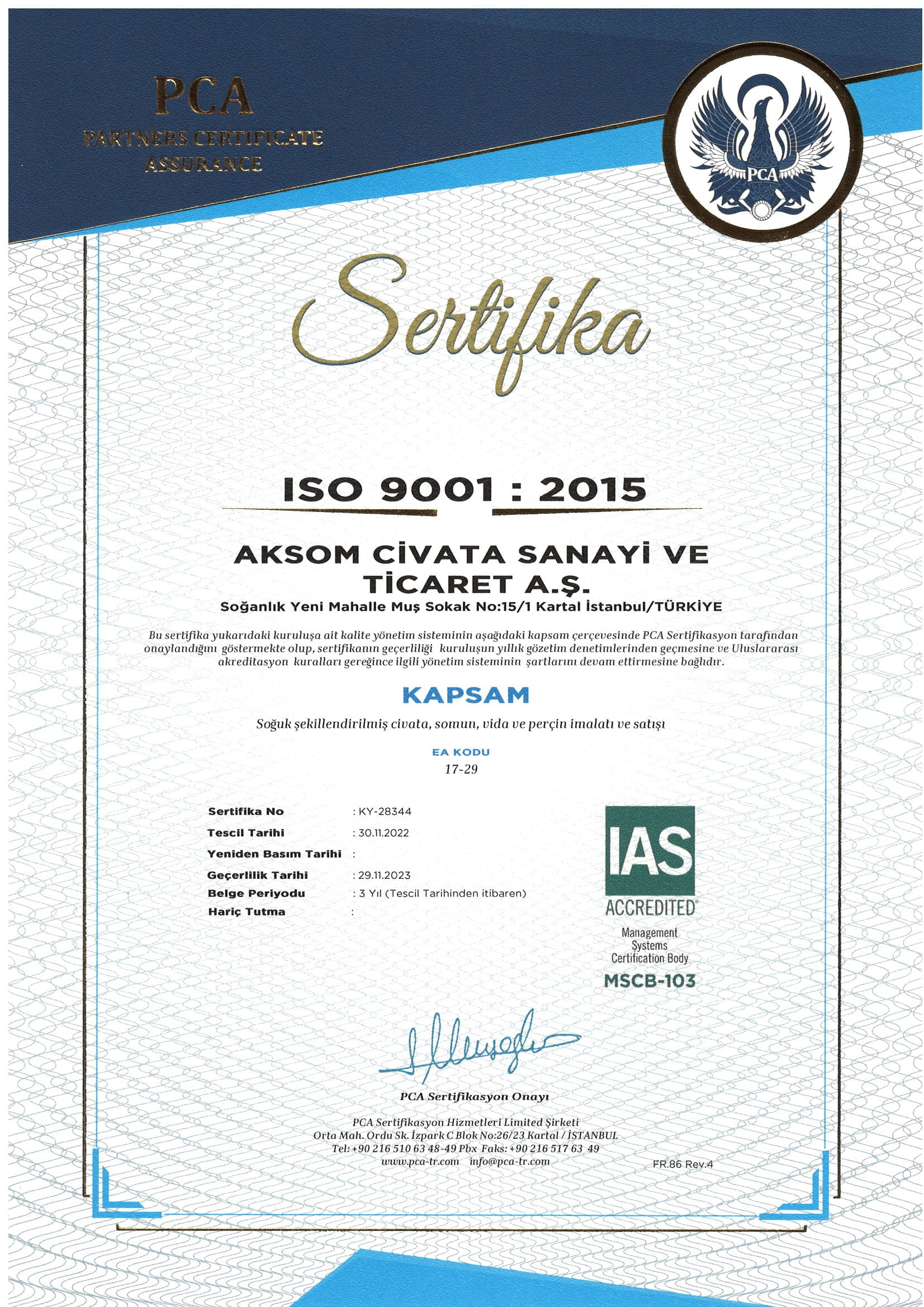Click the info@pca-tr.com email address
924x1307 pixels.
[510, 1161]
